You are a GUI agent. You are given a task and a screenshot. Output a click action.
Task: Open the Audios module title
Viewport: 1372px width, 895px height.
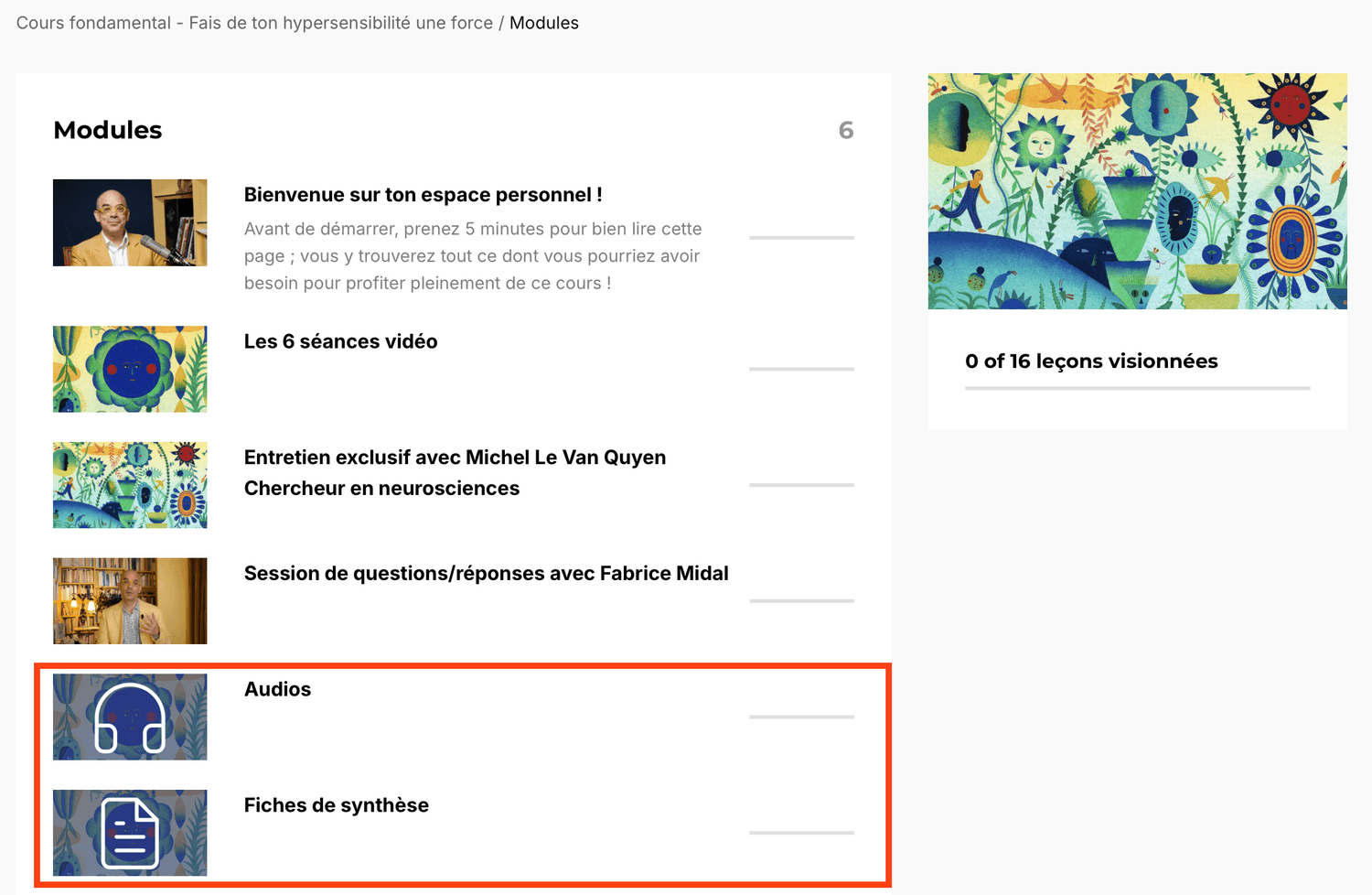coord(277,690)
